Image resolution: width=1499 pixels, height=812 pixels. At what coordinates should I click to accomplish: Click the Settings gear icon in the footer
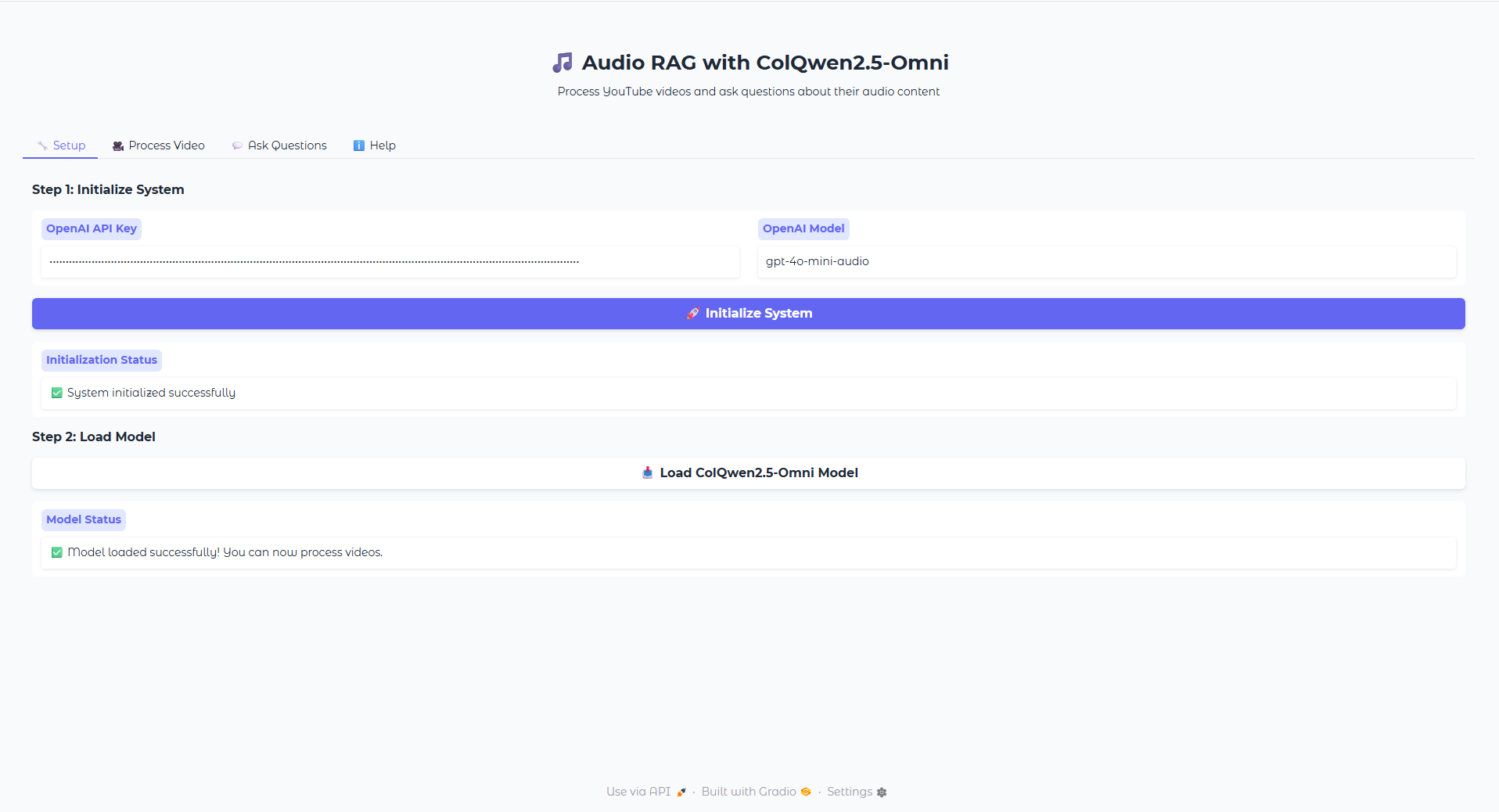click(x=882, y=792)
